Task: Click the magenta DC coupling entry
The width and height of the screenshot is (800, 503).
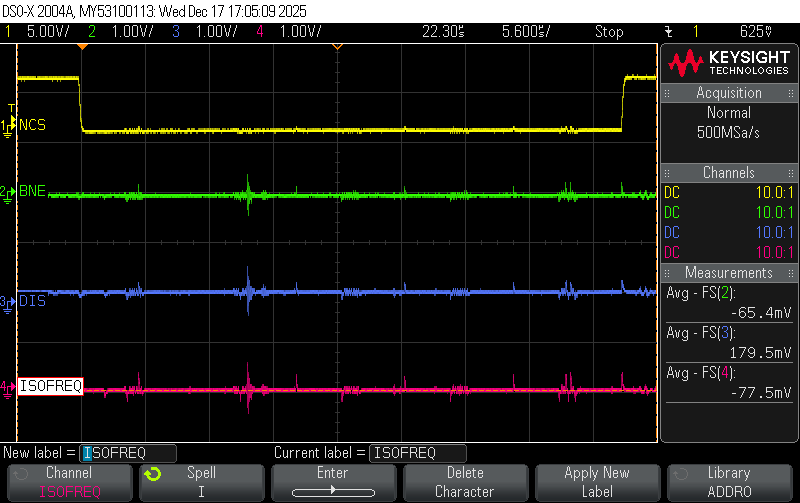Action: coord(672,253)
